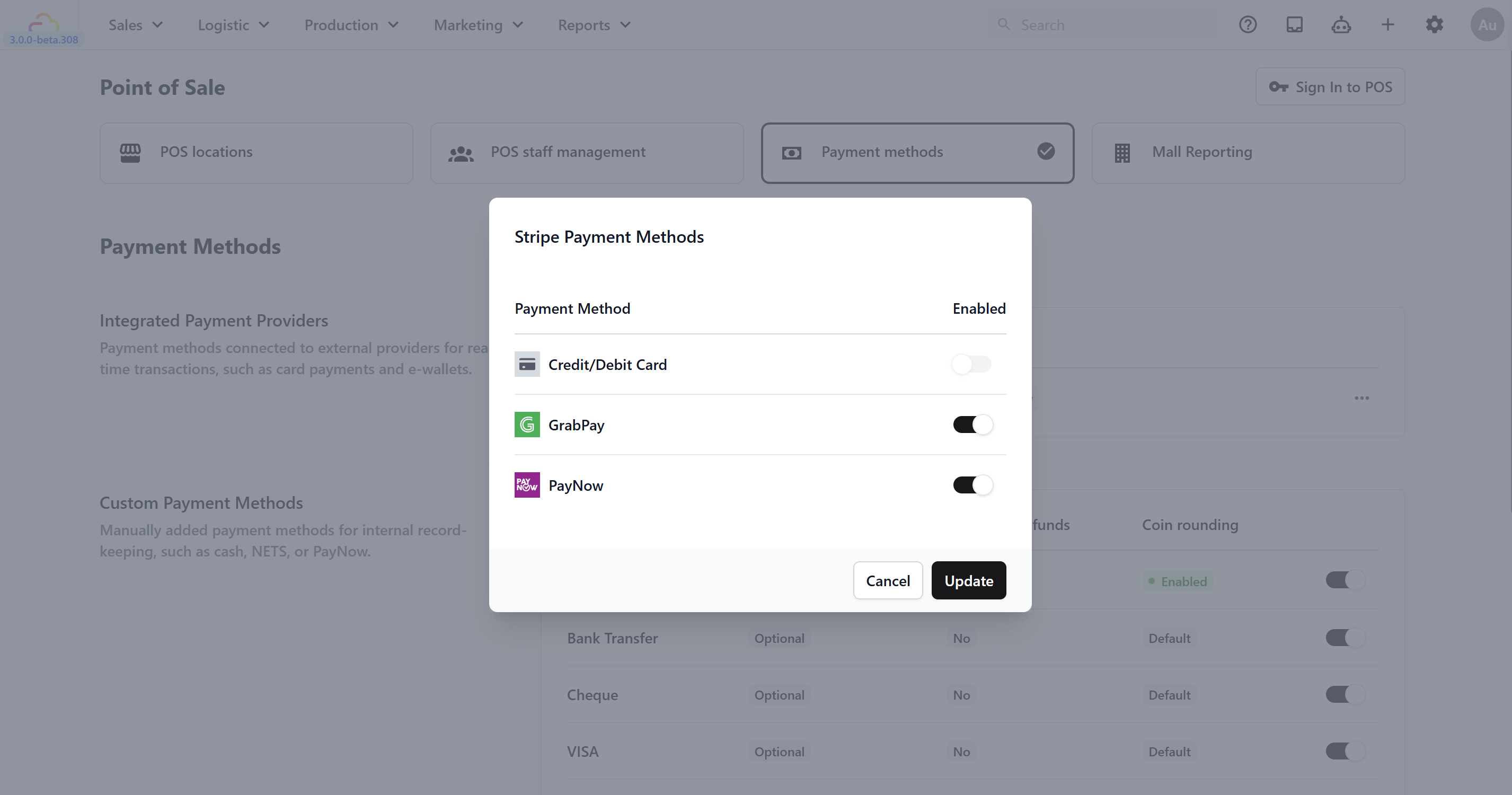1512x795 pixels.
Task: Click the GrabPay label
Action: coord(577,425)
